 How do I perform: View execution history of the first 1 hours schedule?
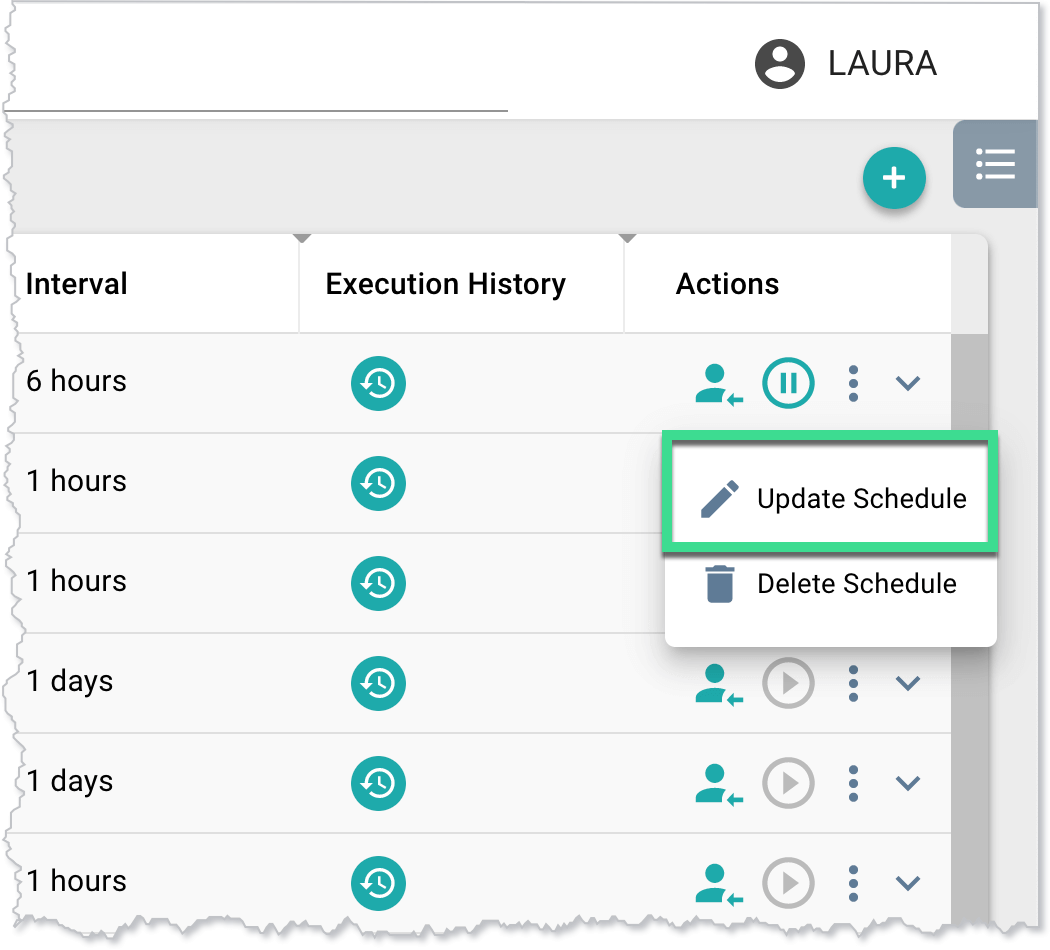[x=378, y=483]
